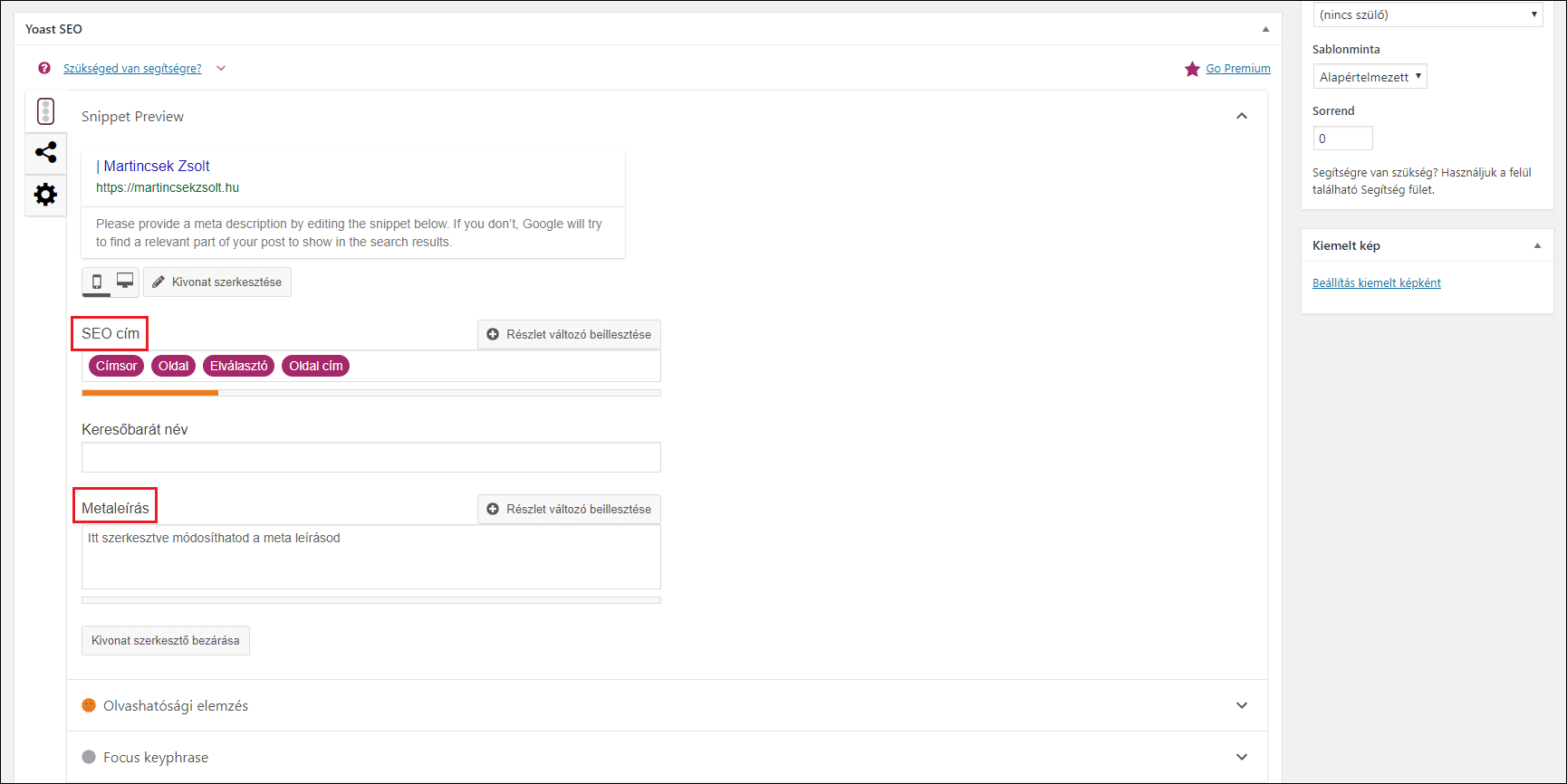1567x784 pixels.
Task: Insert snippet variable for Metaleírás
Action: [569, 509]
